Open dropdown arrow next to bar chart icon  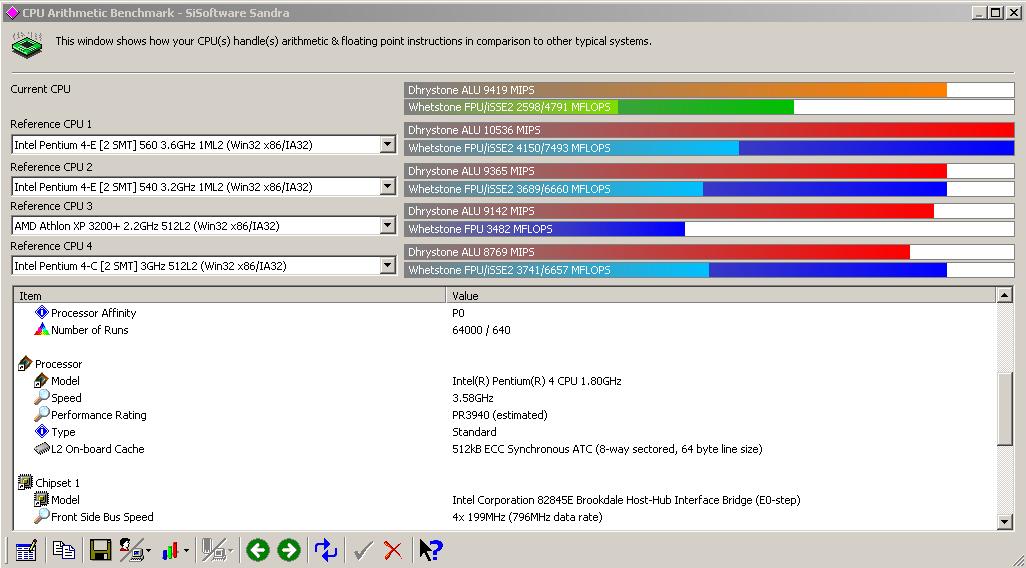pyautogui.click(x=186, y=551)
